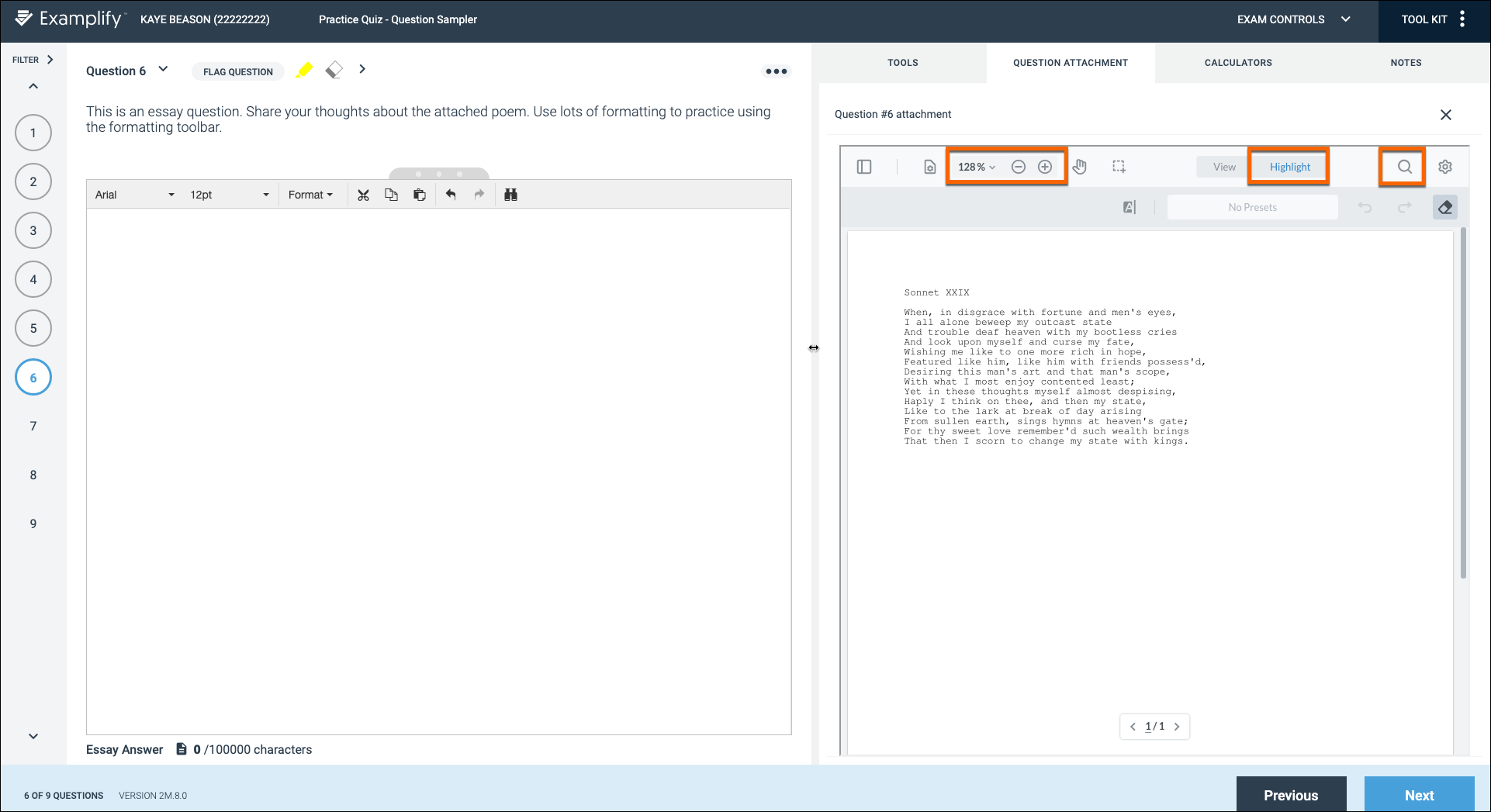This screenshot has width=1491, height=812.
Task: Switch to the Calculators tab
Action: [1238, 63]
